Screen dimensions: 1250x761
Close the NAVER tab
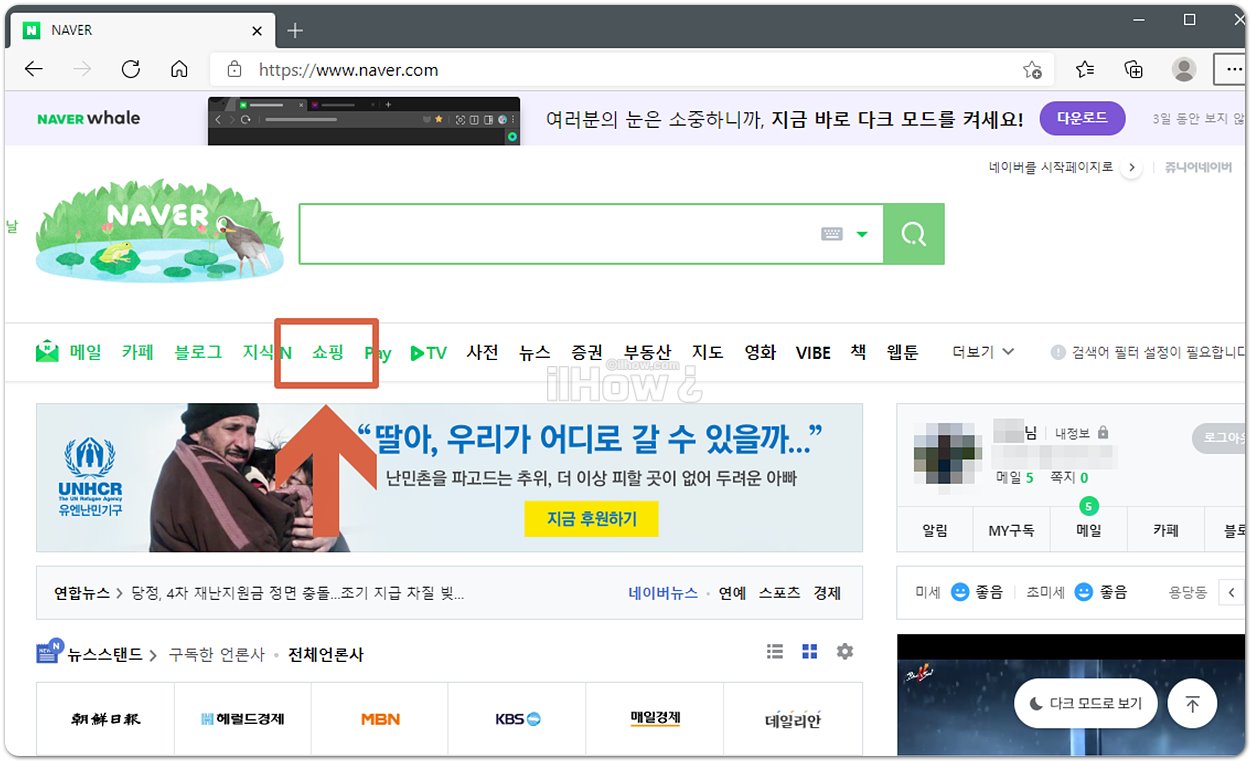(x=257, y=31)
